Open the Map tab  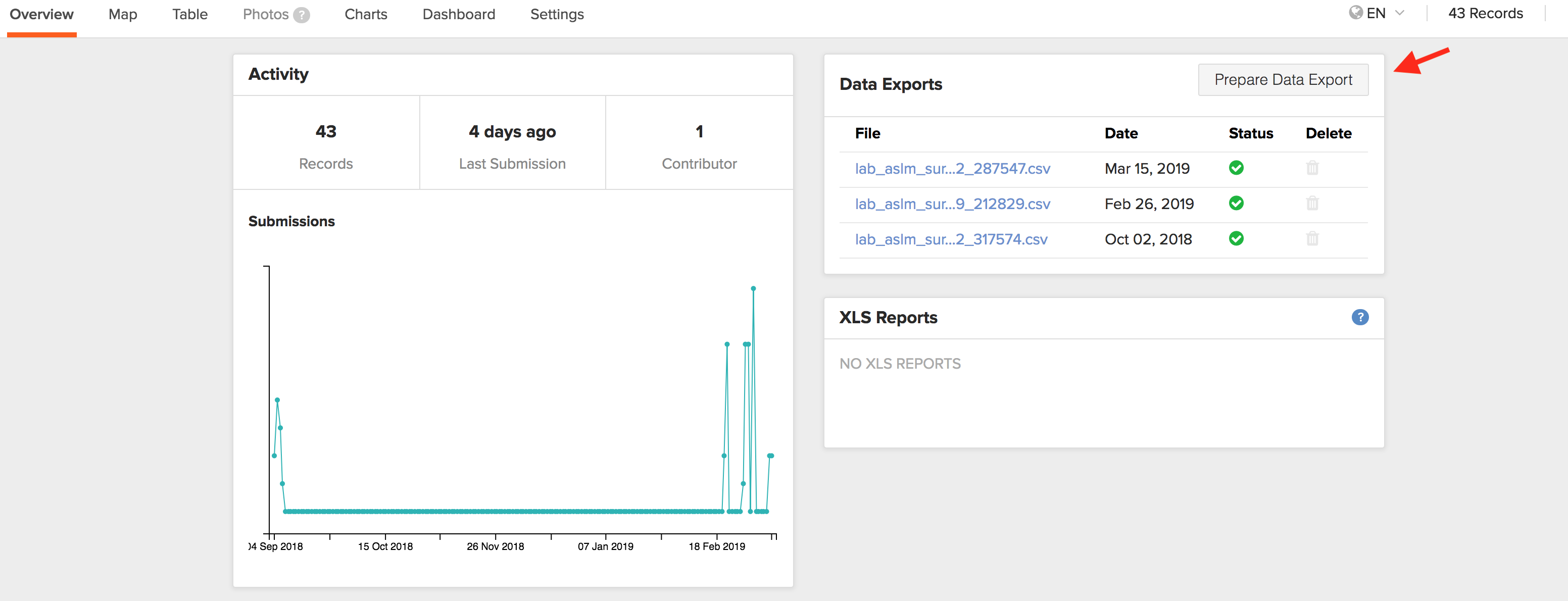pos(122,14)
